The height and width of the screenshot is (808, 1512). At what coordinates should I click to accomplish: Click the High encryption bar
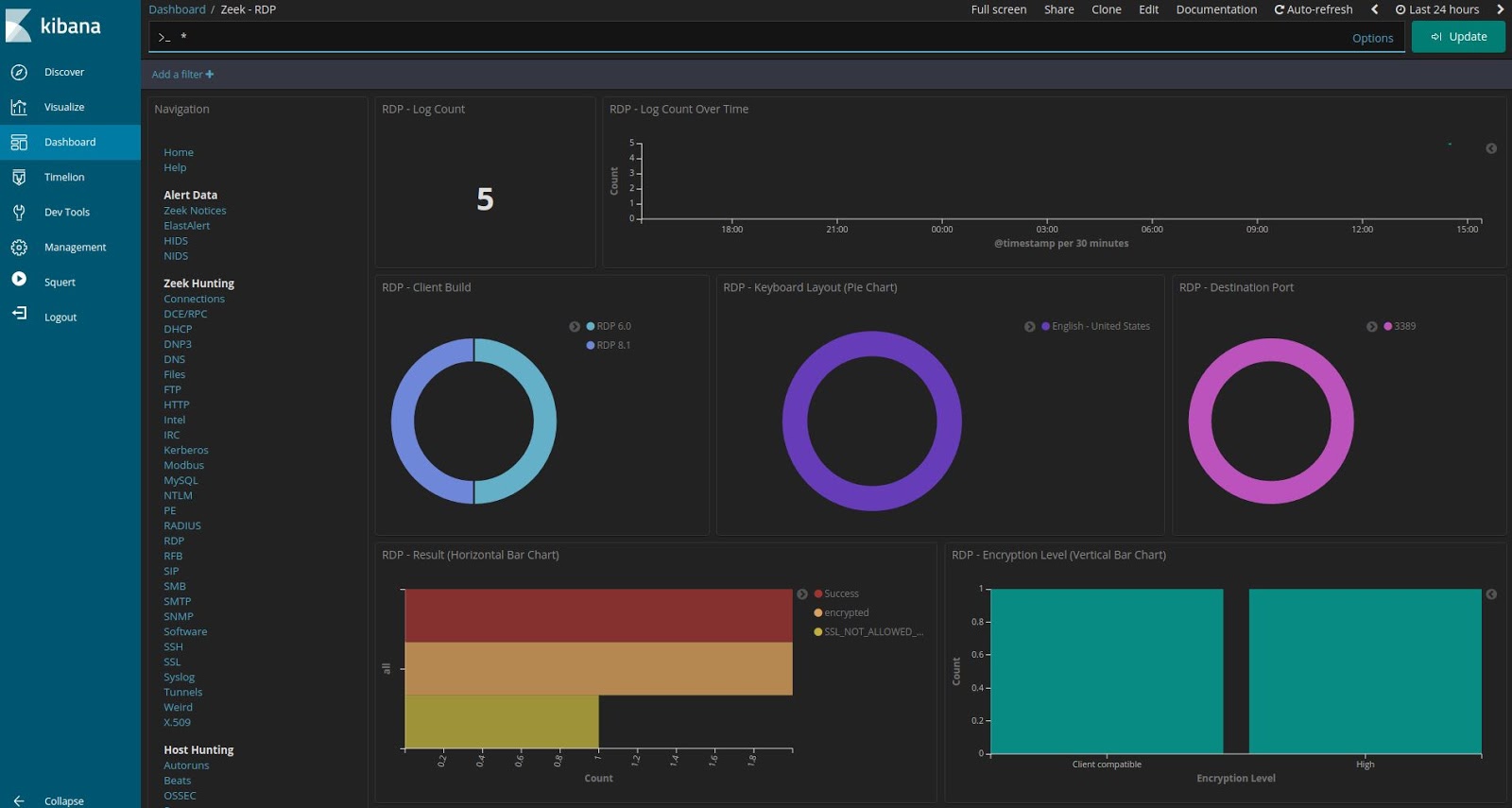tap(1365, 671)
